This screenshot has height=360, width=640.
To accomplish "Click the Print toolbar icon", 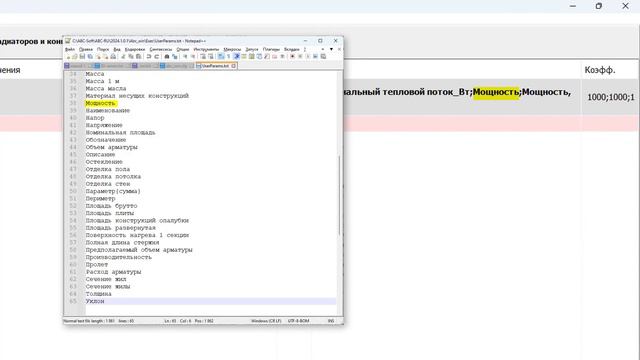I will click(113, 56).
